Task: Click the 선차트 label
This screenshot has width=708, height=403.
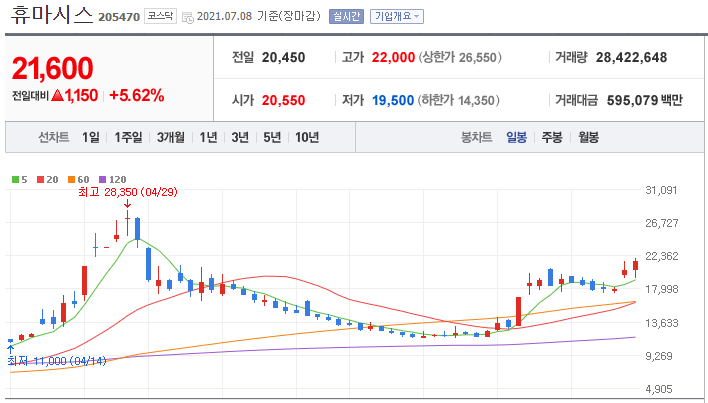Action: point(54,137)
